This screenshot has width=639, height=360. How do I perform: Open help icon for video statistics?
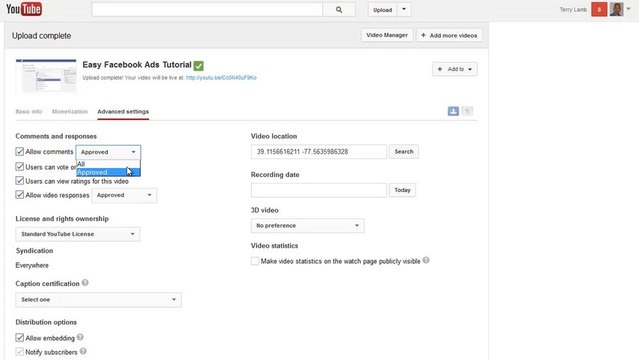point(426,260)
